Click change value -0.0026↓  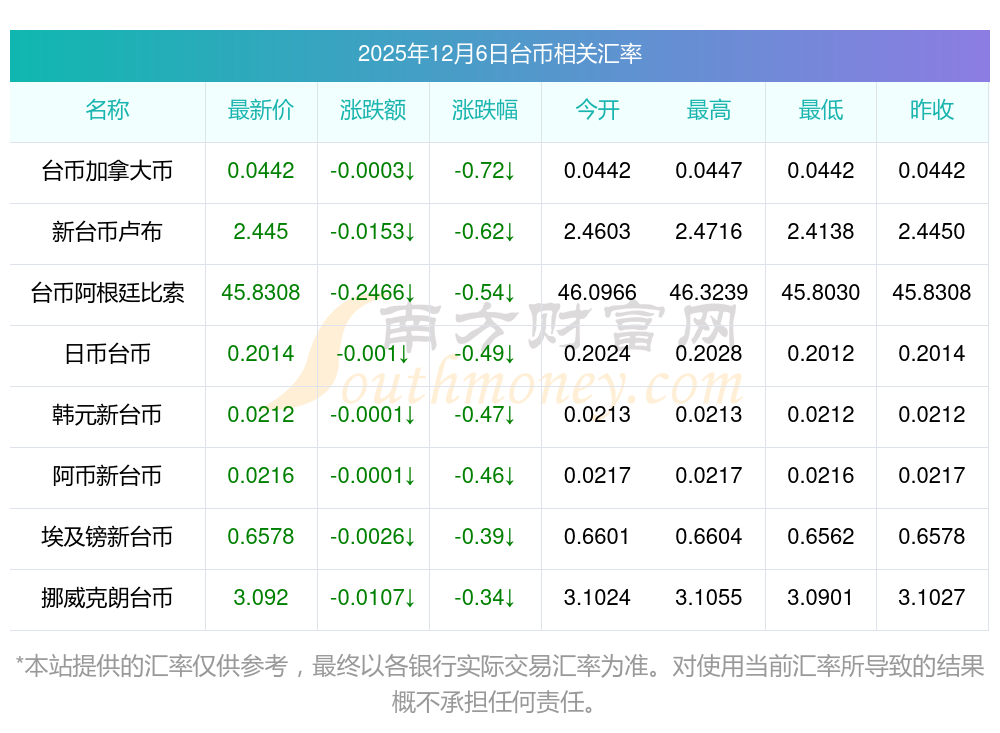[373, 537]
